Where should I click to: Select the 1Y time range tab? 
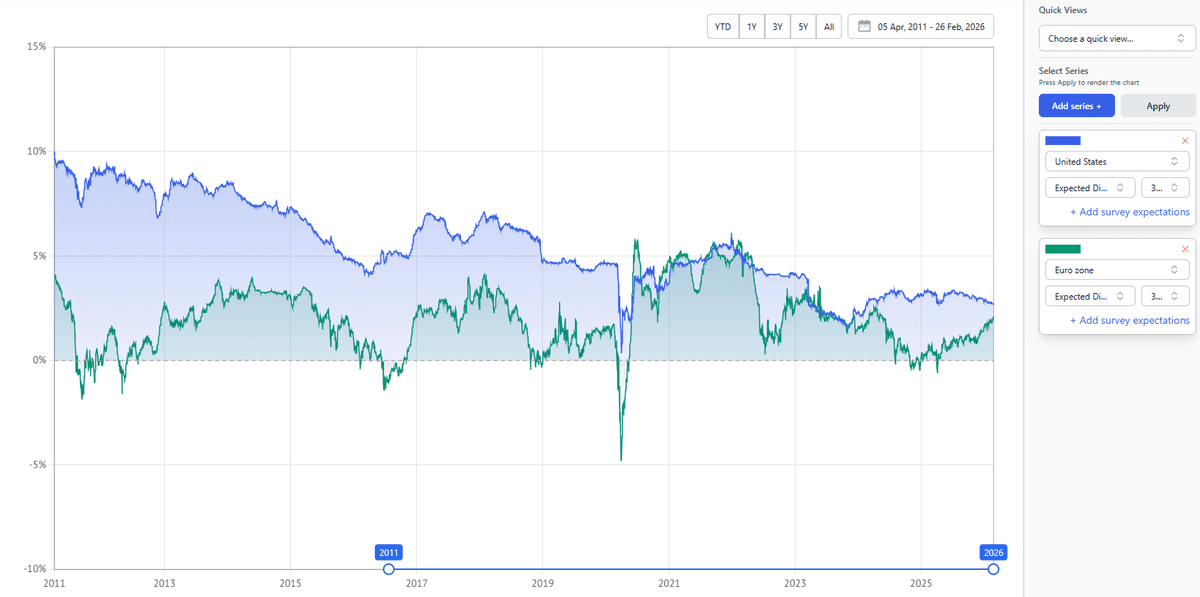(751, 26)
